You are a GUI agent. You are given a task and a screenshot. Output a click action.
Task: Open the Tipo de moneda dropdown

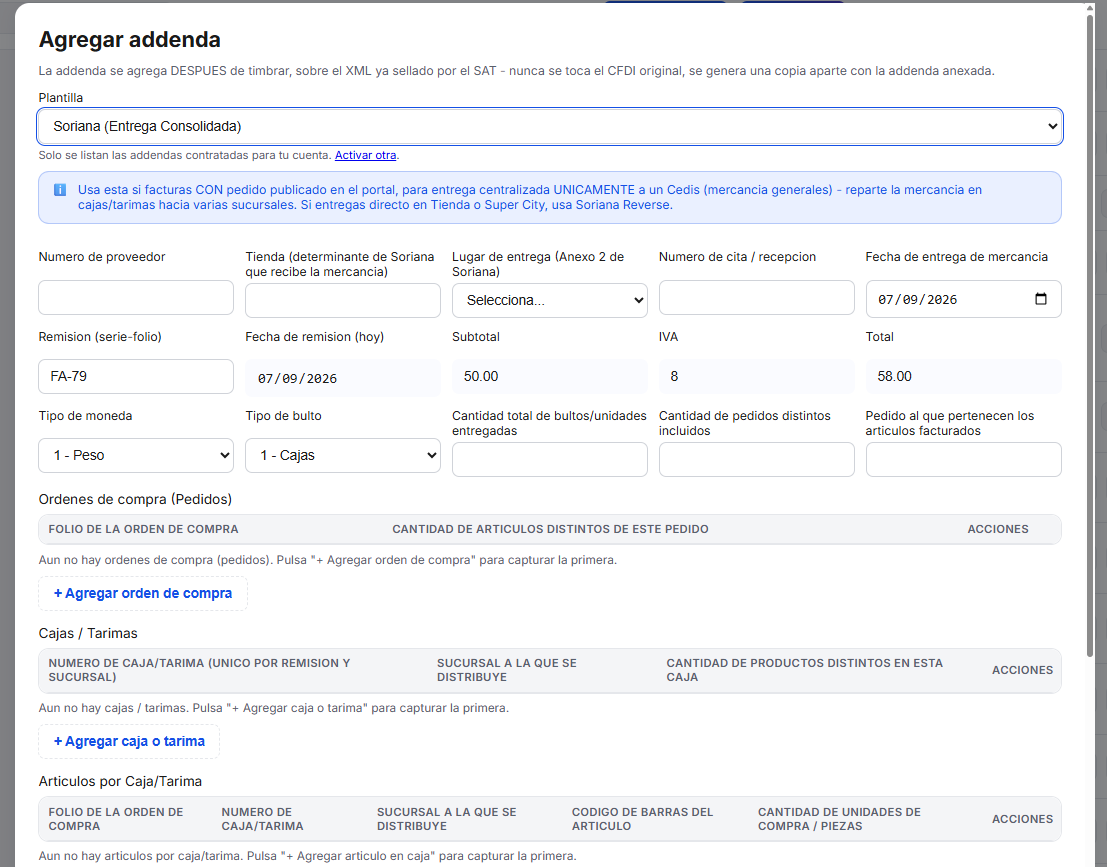[136, 455]
